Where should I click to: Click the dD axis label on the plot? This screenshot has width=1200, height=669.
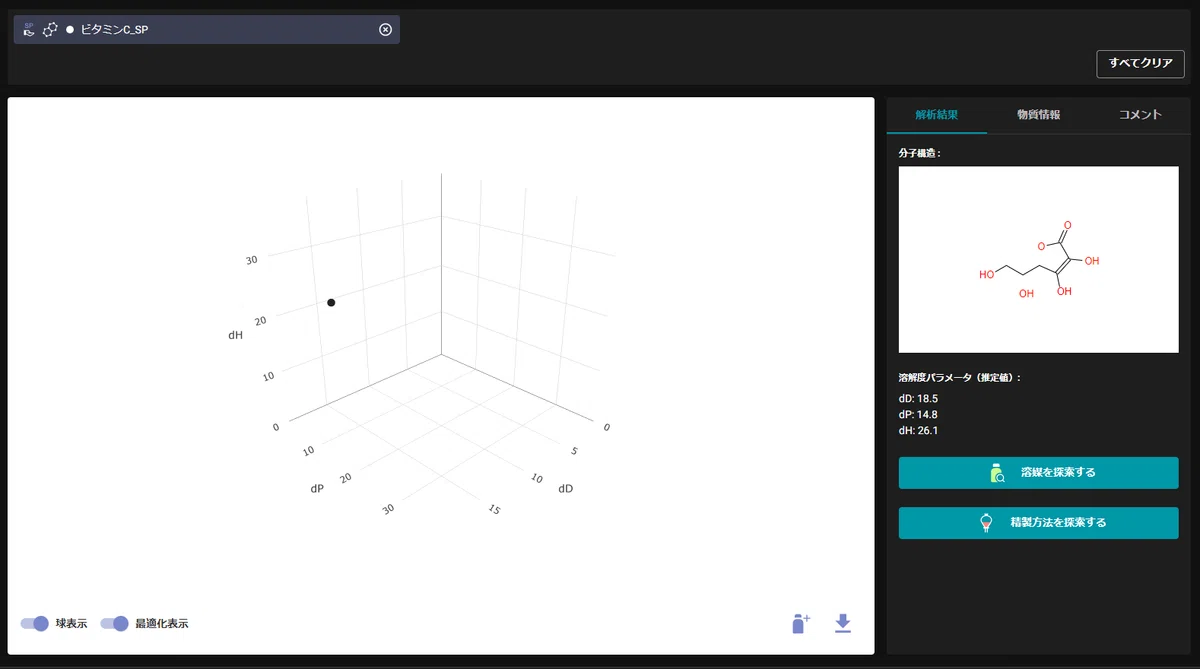[x=566, y=489]
